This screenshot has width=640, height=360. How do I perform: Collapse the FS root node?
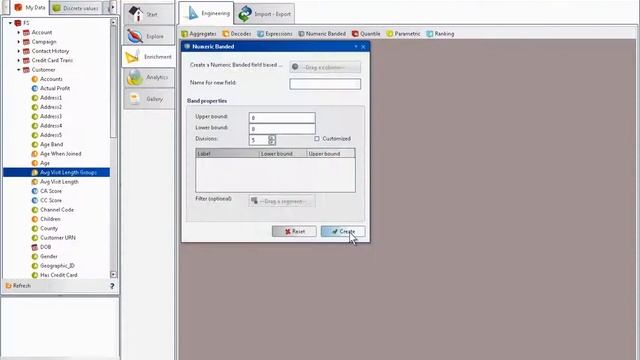pyautogui.click(x=10, y=23)
